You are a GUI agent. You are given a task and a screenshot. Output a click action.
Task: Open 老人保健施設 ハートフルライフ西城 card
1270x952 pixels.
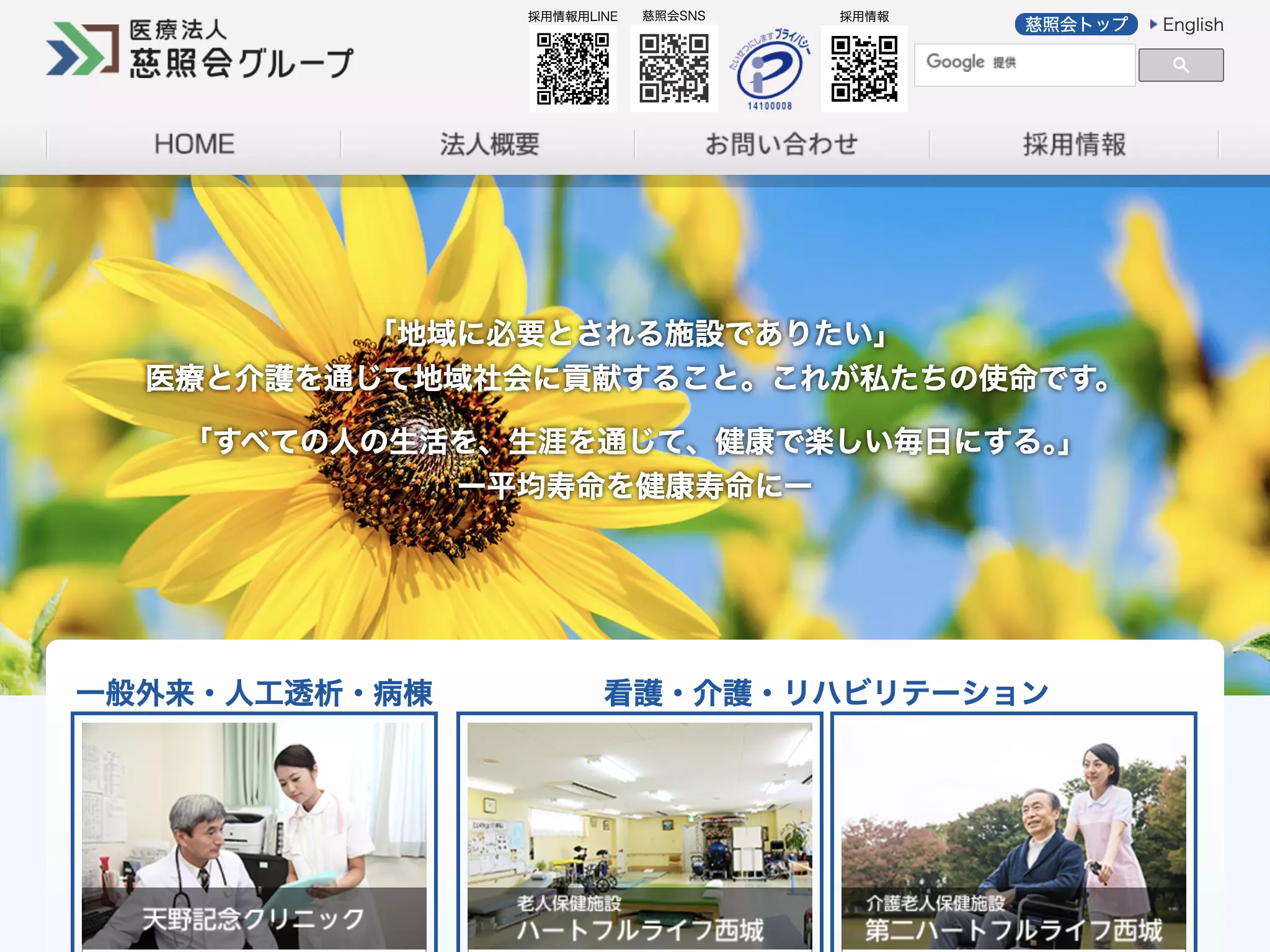click(x=639, y=832)
